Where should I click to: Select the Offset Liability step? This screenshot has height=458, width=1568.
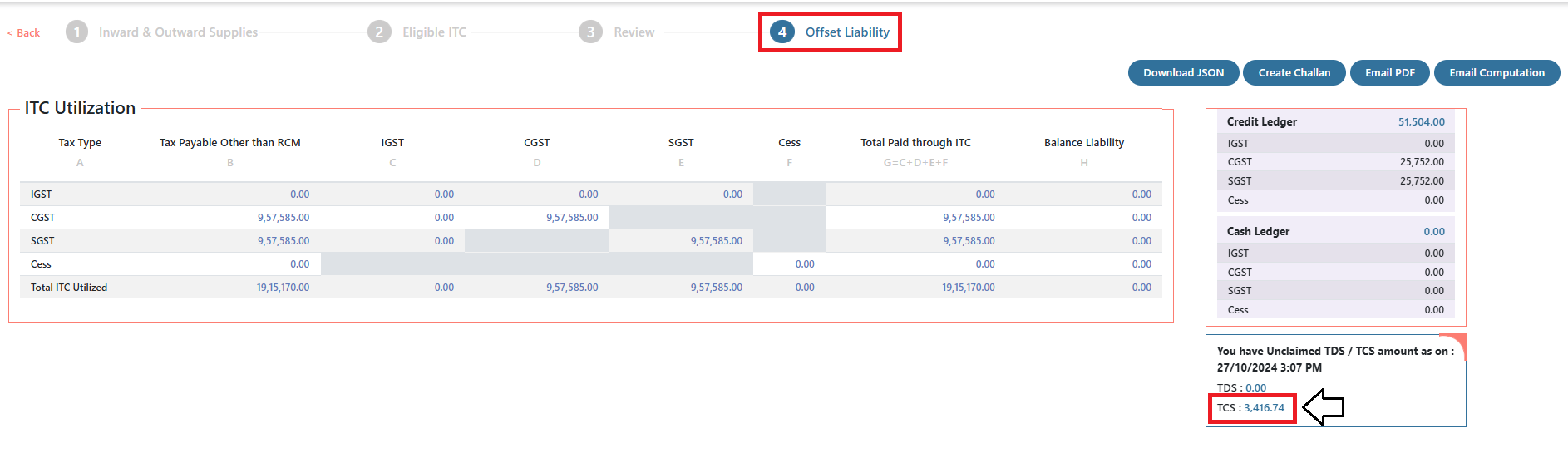(847, 32)
